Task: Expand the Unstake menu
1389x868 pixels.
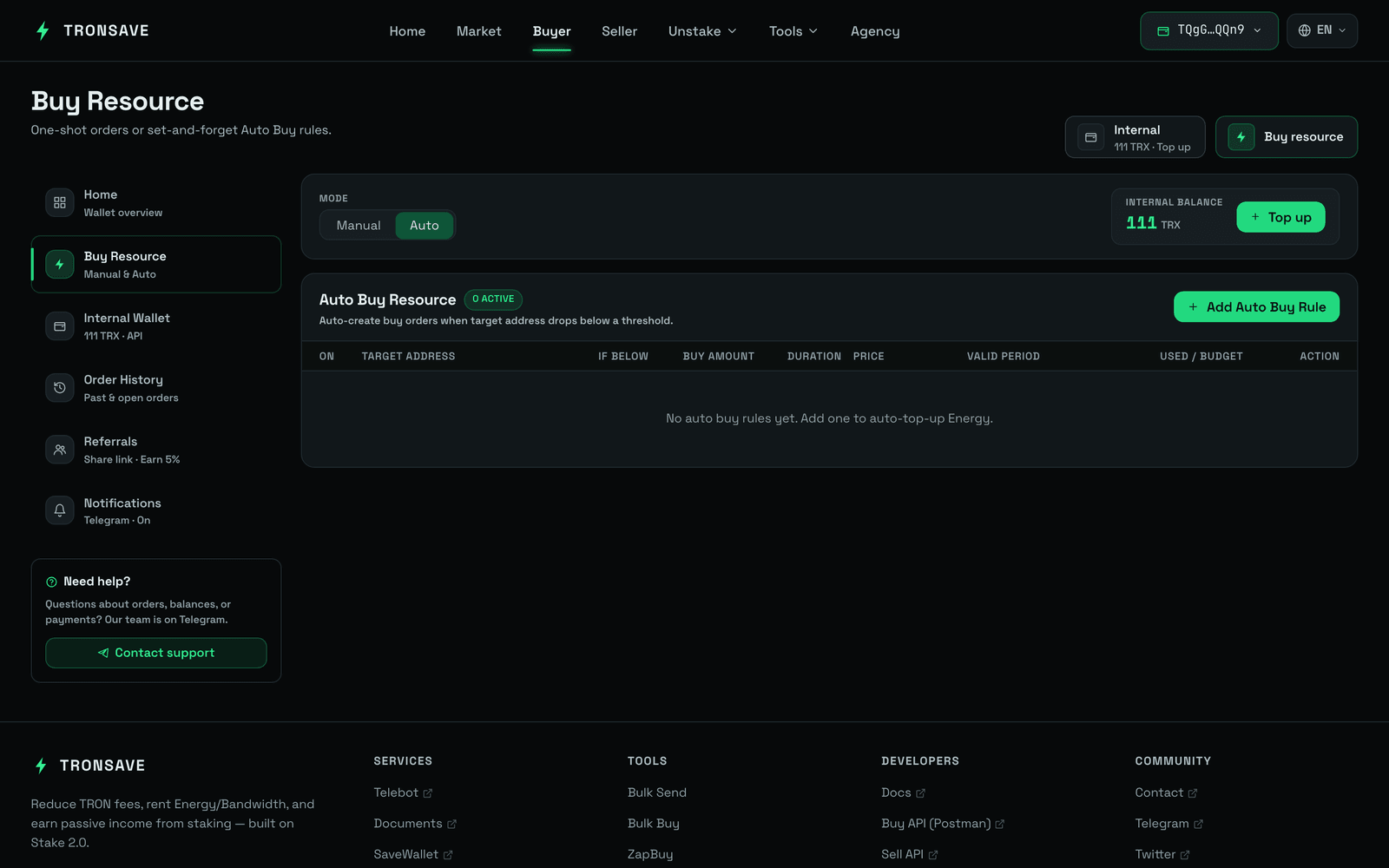Action: [x=702, y=31]
